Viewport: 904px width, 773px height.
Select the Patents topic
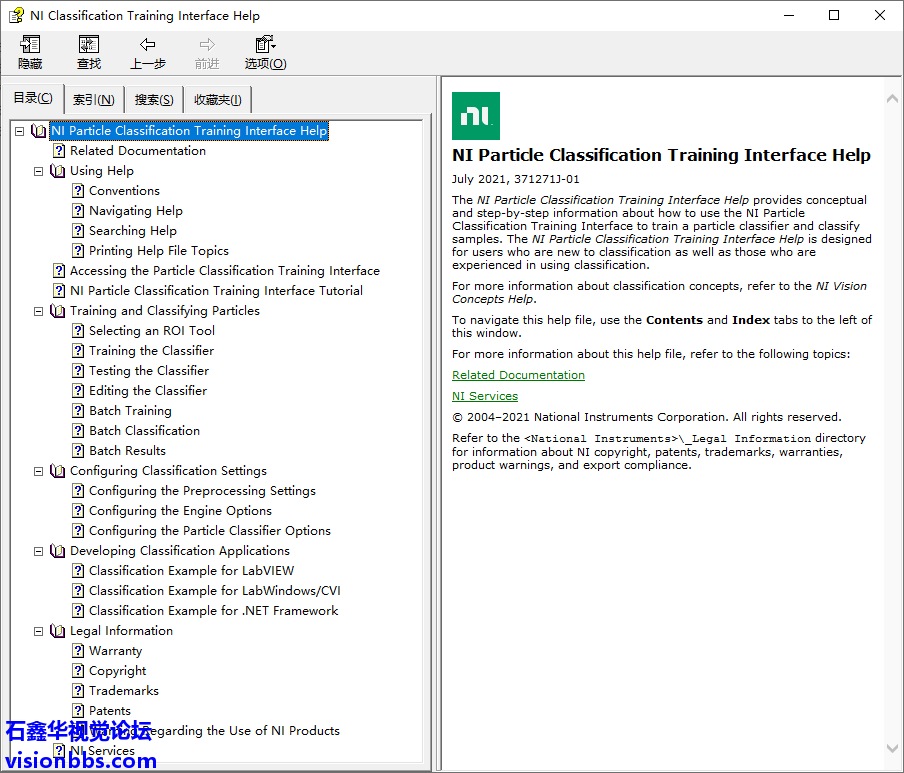tap(110, 711)
